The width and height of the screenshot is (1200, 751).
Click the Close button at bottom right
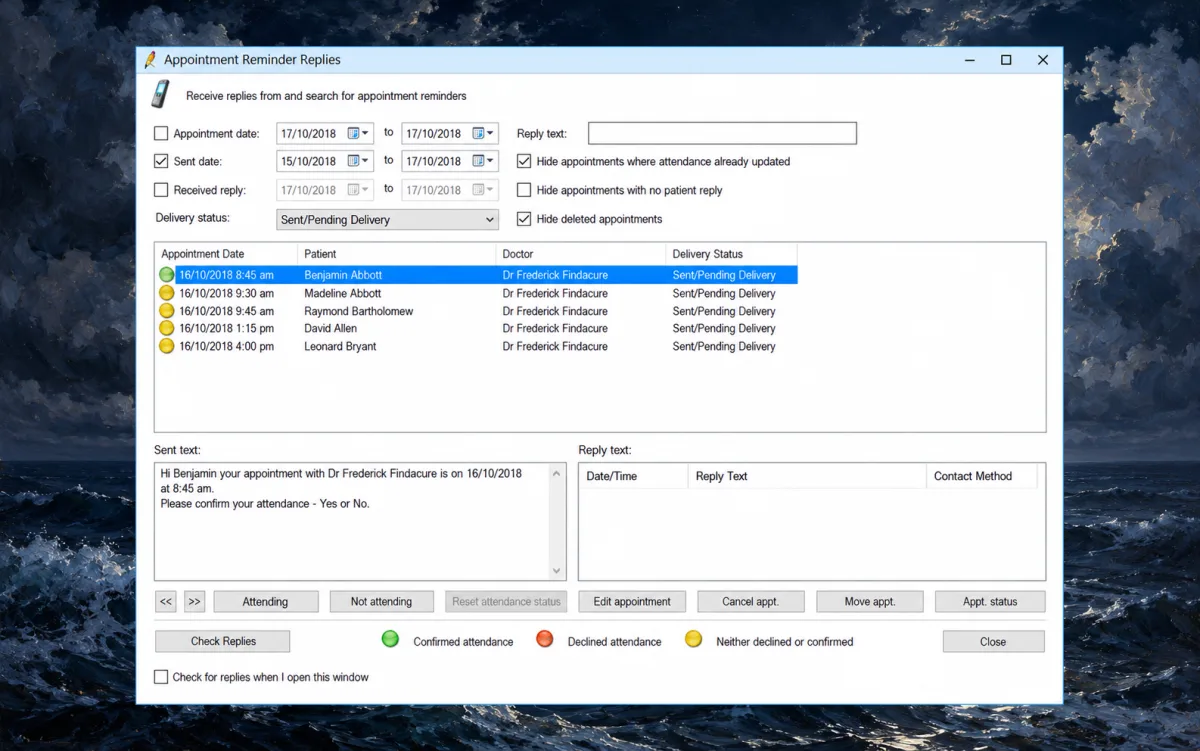(x=993, y=642)
